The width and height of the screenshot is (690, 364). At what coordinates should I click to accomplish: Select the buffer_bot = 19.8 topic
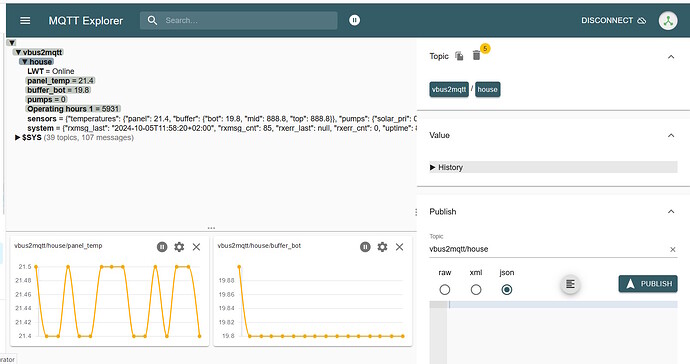point(58,90)
